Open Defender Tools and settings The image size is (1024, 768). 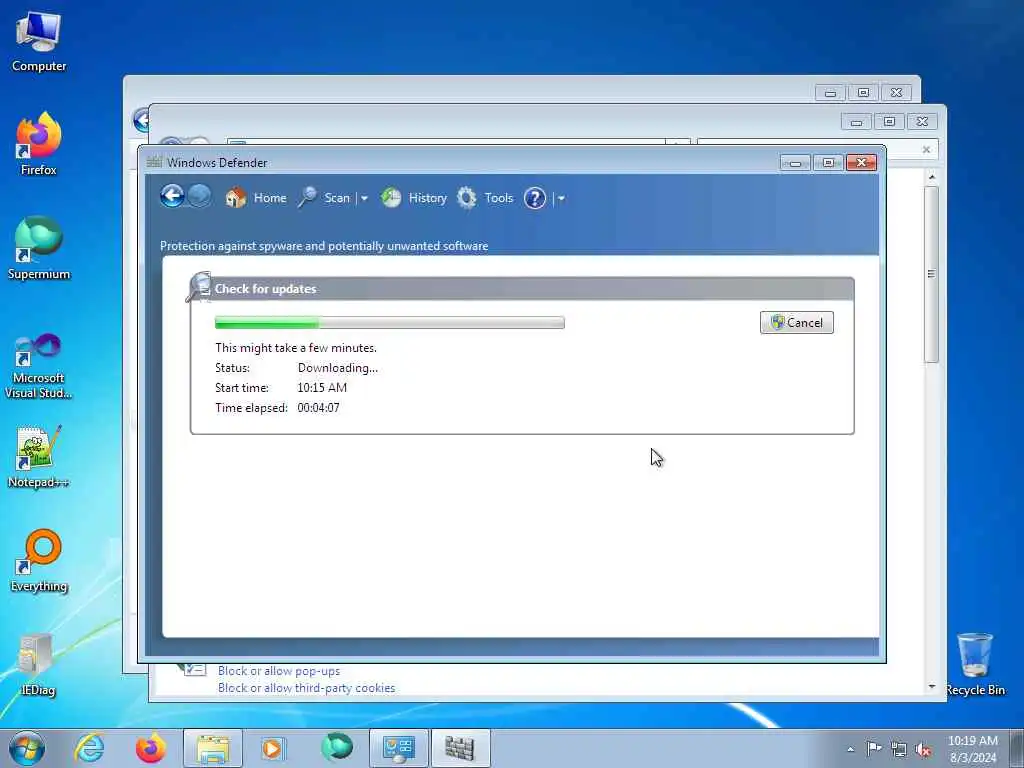tap(485, 197)
